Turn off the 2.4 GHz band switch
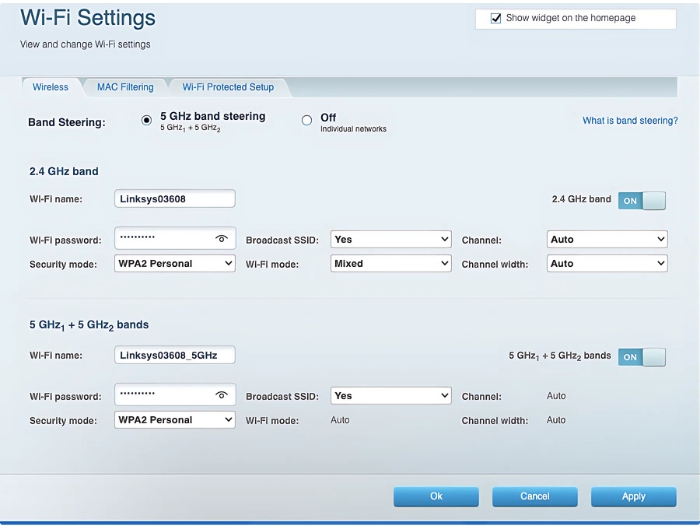Viewport: 700px width, 528px height. pyautogui.click(x=642, y=200)
